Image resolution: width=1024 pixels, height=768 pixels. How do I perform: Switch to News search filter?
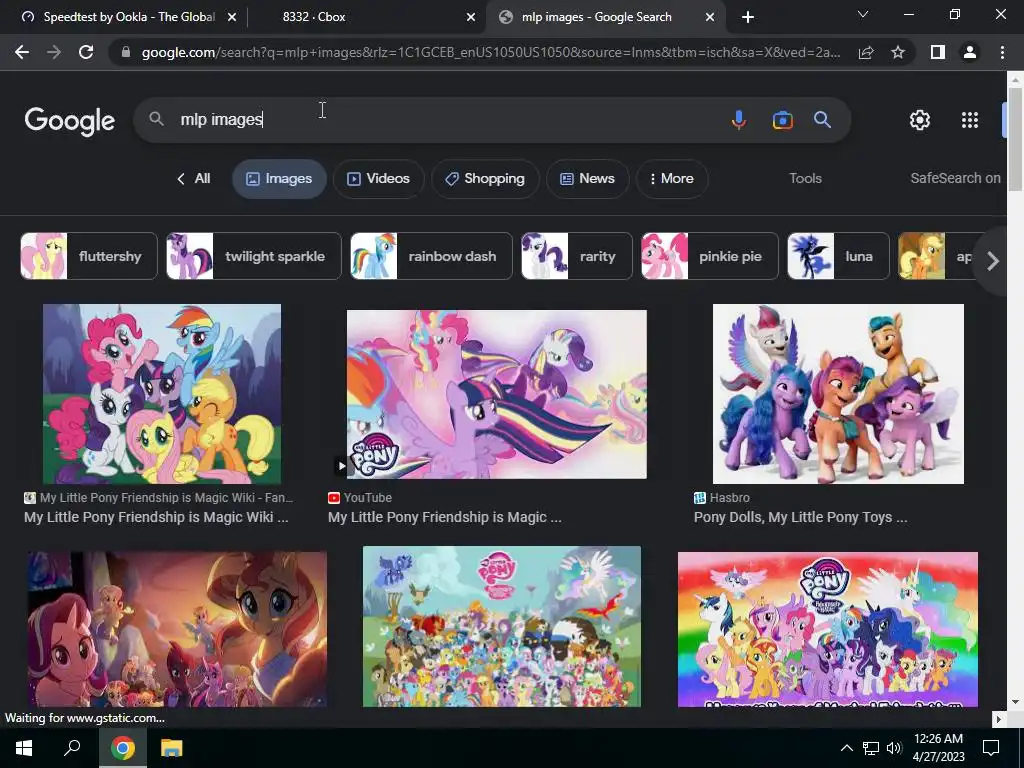pyautogui.click(x=588, y=178)
